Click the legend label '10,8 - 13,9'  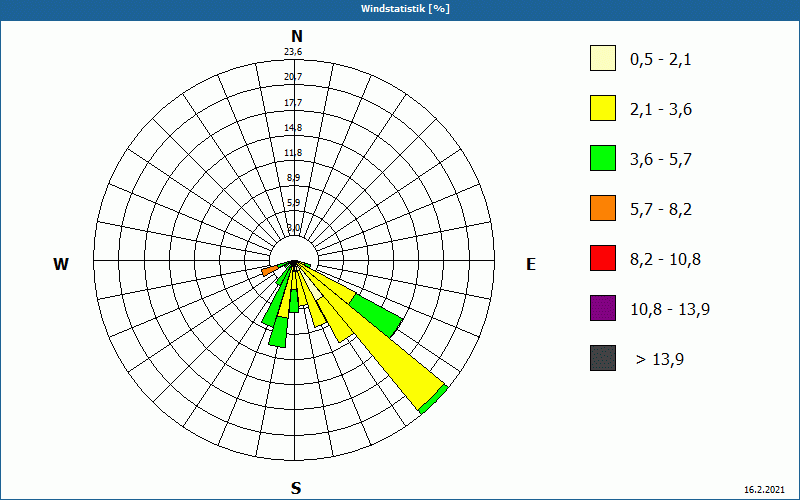point(670,310)
